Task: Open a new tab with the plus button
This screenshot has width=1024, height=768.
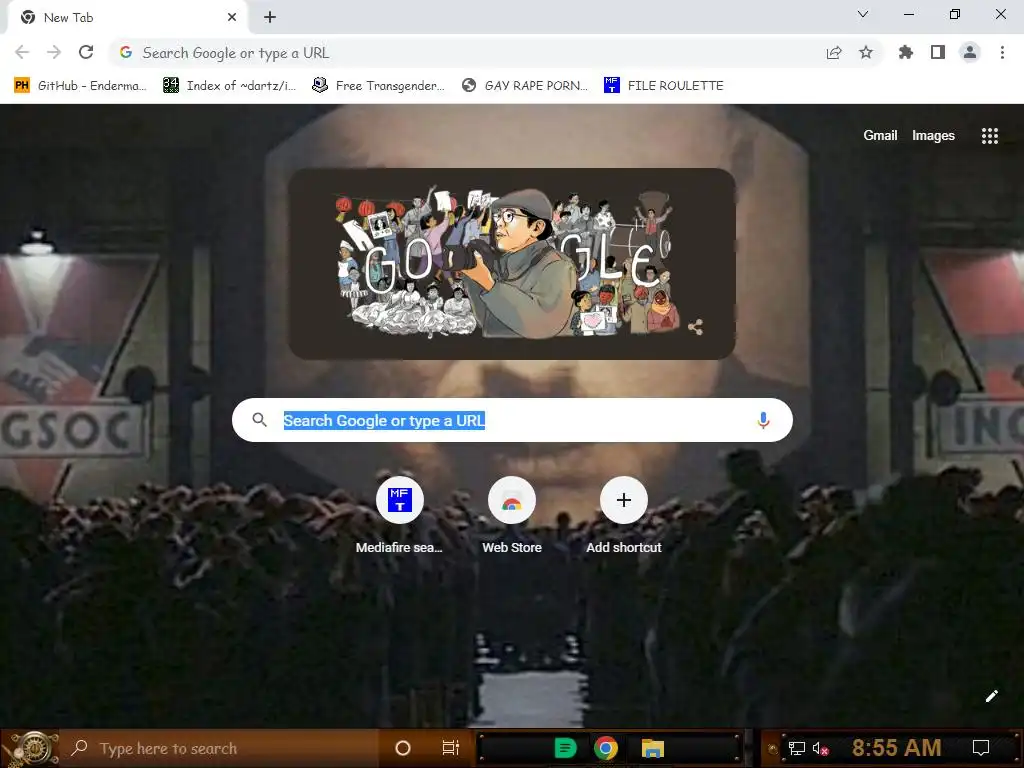Action: (x=270, y=18)
